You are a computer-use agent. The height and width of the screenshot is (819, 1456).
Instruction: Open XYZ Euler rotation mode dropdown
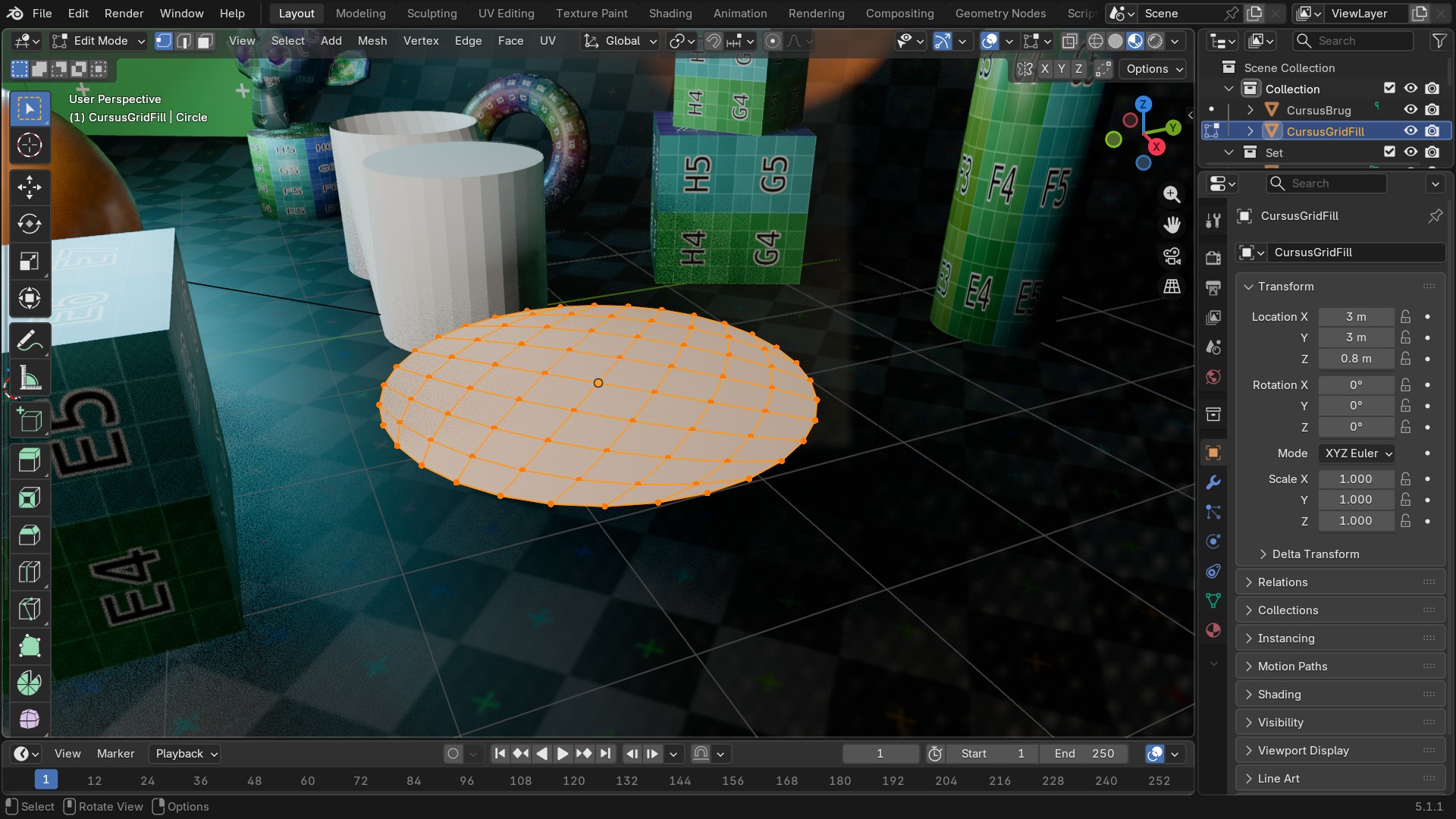tap(1357, 453)
